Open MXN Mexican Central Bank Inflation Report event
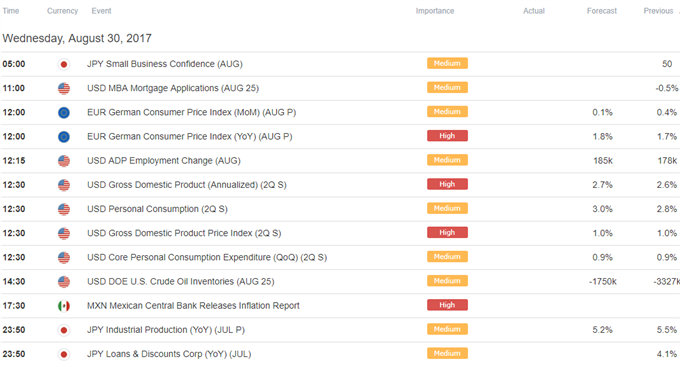The width and height of the screenshot is (680, 367). (x=193, y=306)
